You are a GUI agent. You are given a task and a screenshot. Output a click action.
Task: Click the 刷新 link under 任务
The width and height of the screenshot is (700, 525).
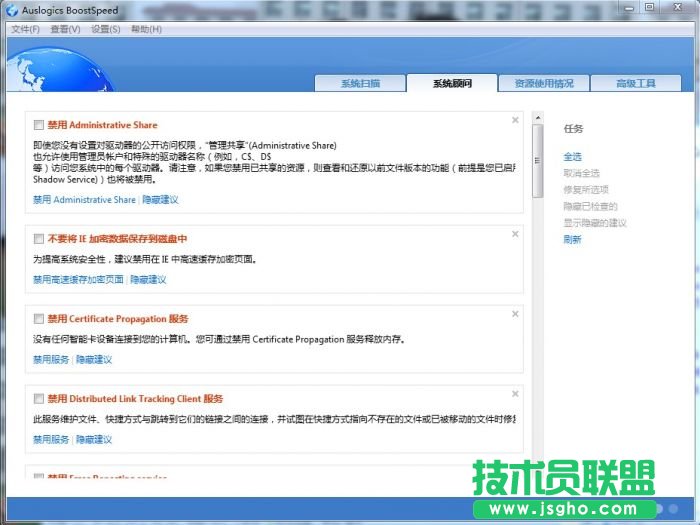[x=572, y=240]
